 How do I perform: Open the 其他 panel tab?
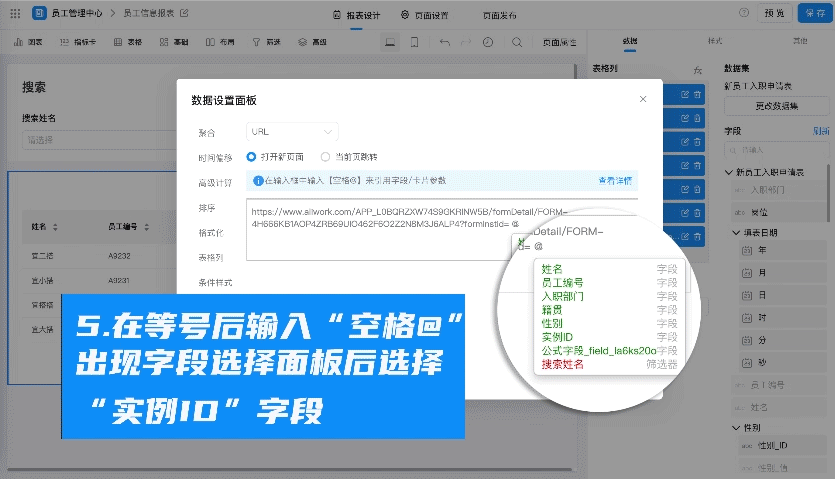(x=800, y=40)
